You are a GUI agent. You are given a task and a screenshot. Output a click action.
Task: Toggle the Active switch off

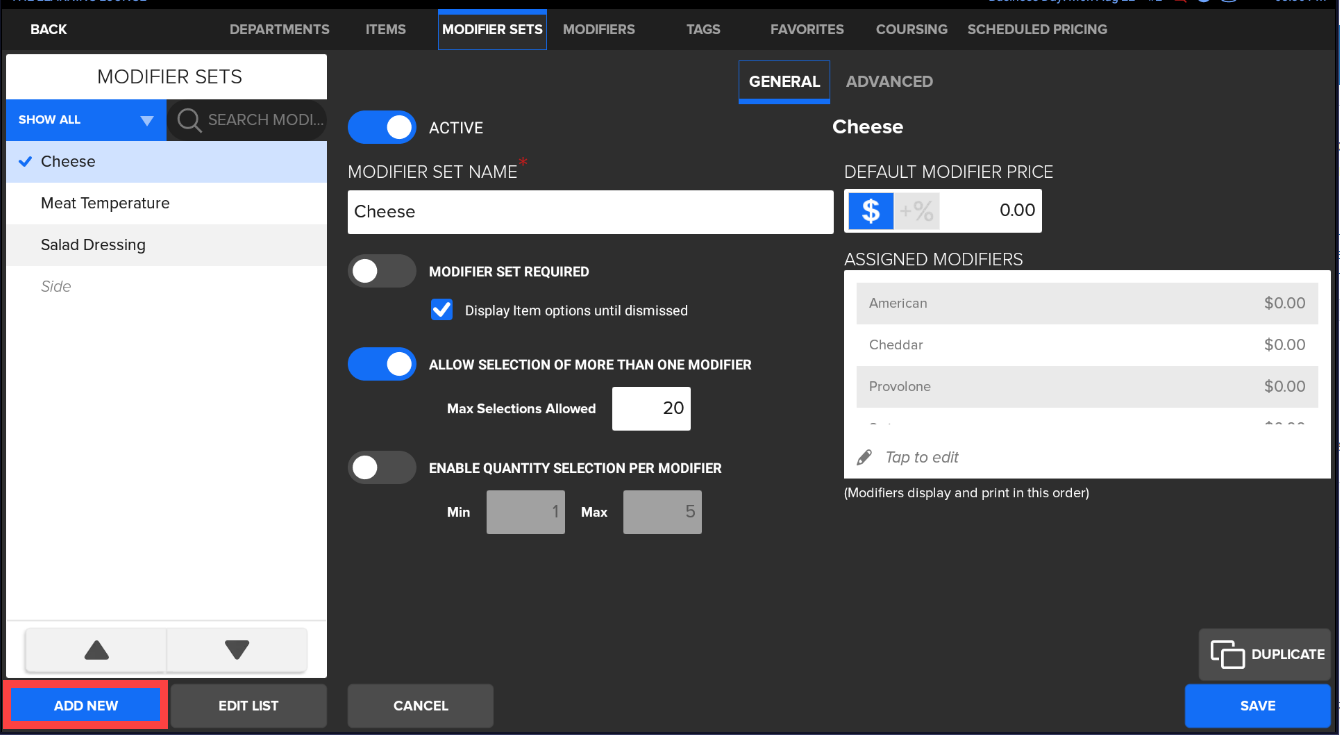click(382, 128)
